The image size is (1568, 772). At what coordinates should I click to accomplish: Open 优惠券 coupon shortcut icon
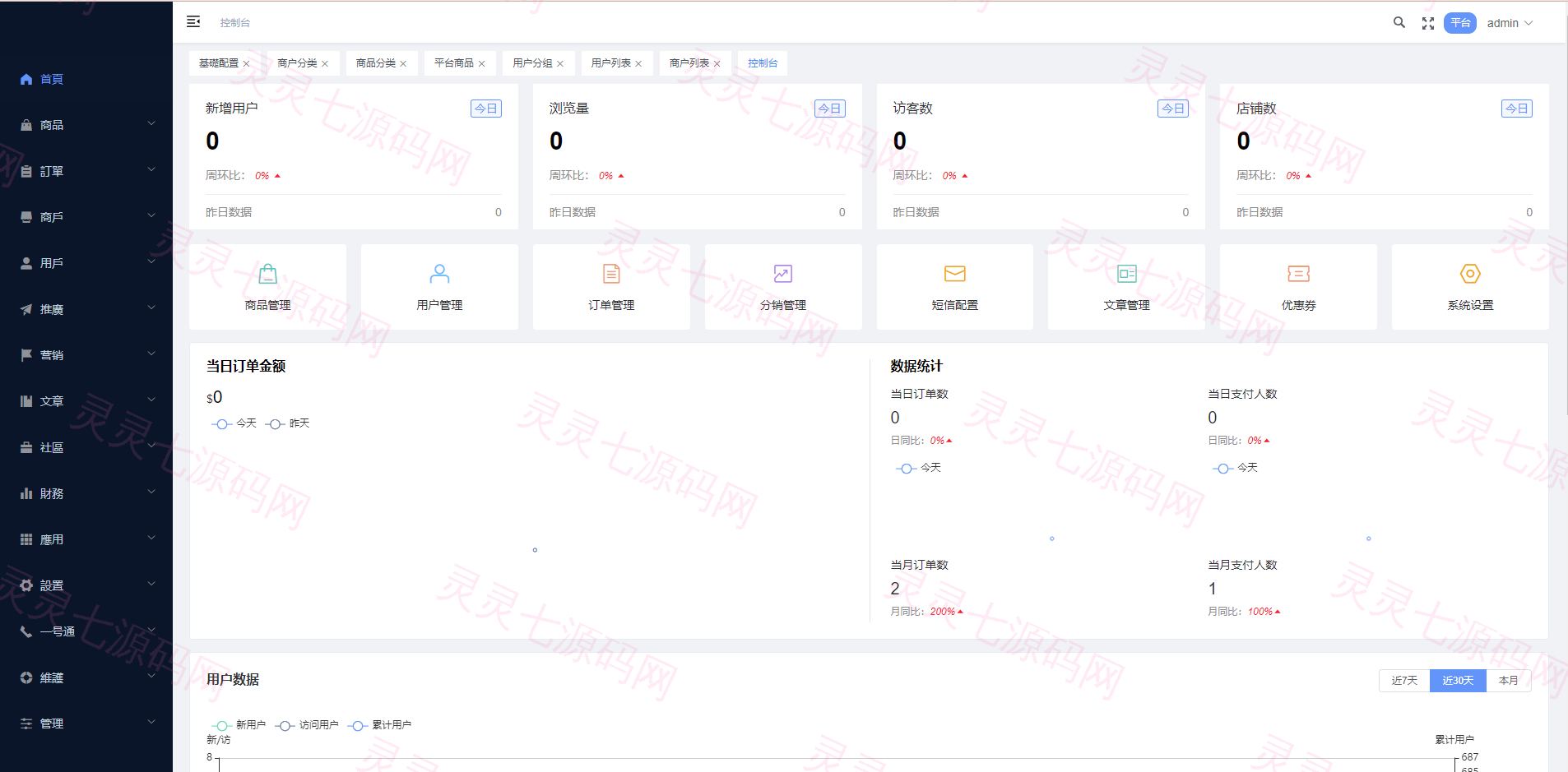[1299, 274]
